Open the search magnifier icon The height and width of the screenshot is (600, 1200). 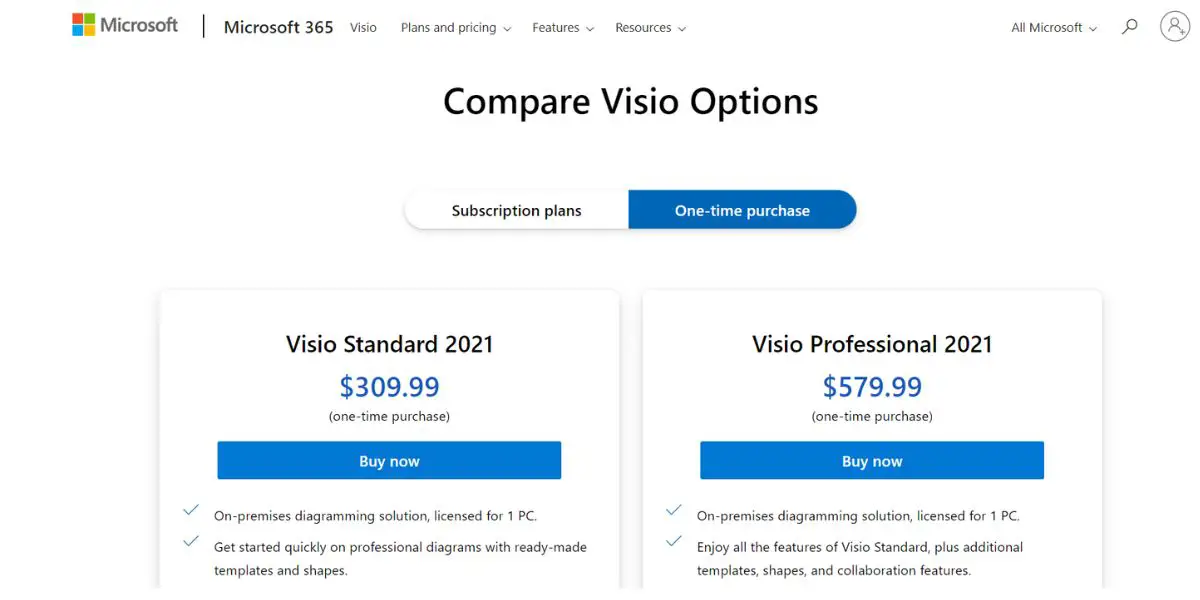point(1130,27)
